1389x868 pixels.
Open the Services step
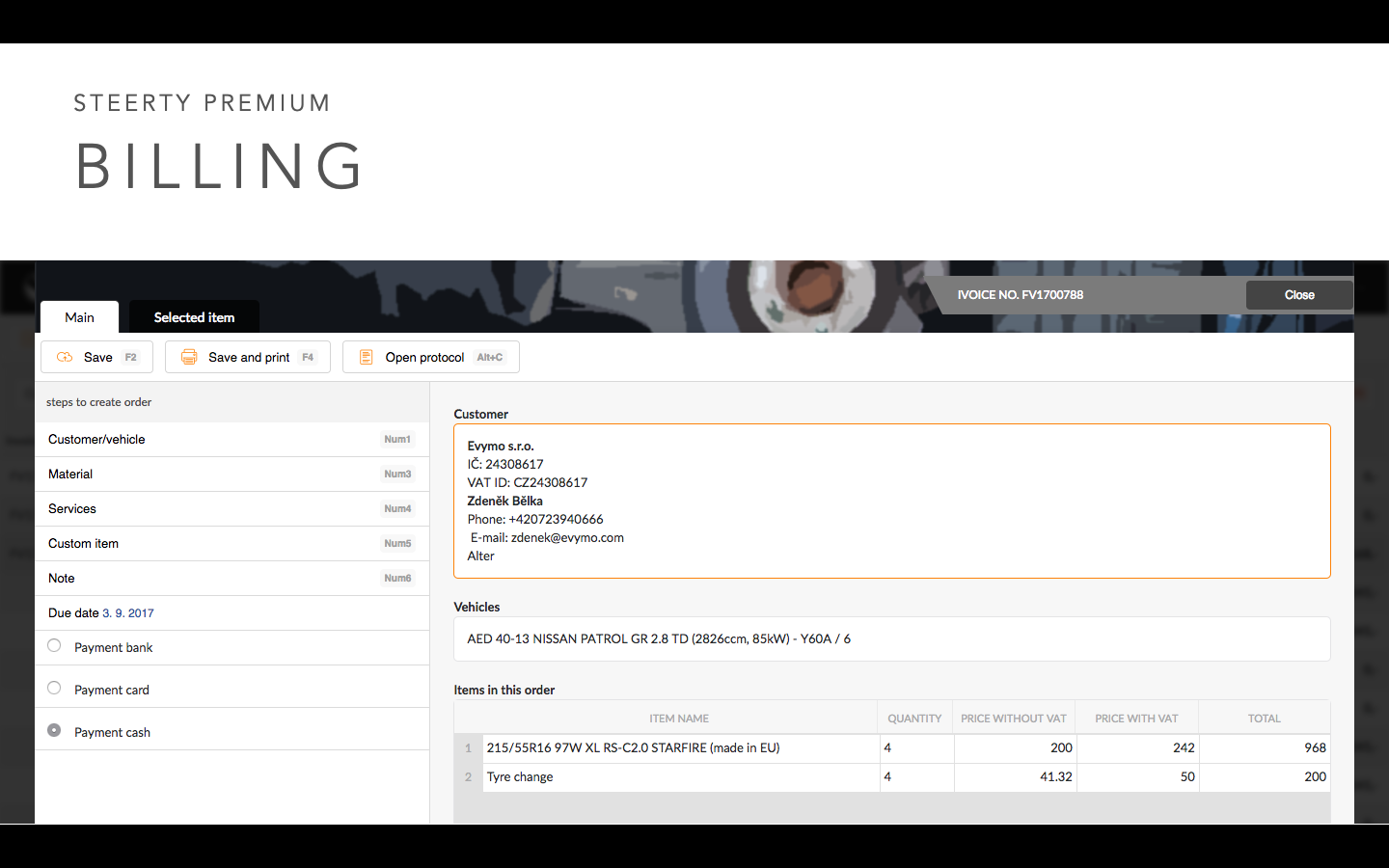point(231,508)
